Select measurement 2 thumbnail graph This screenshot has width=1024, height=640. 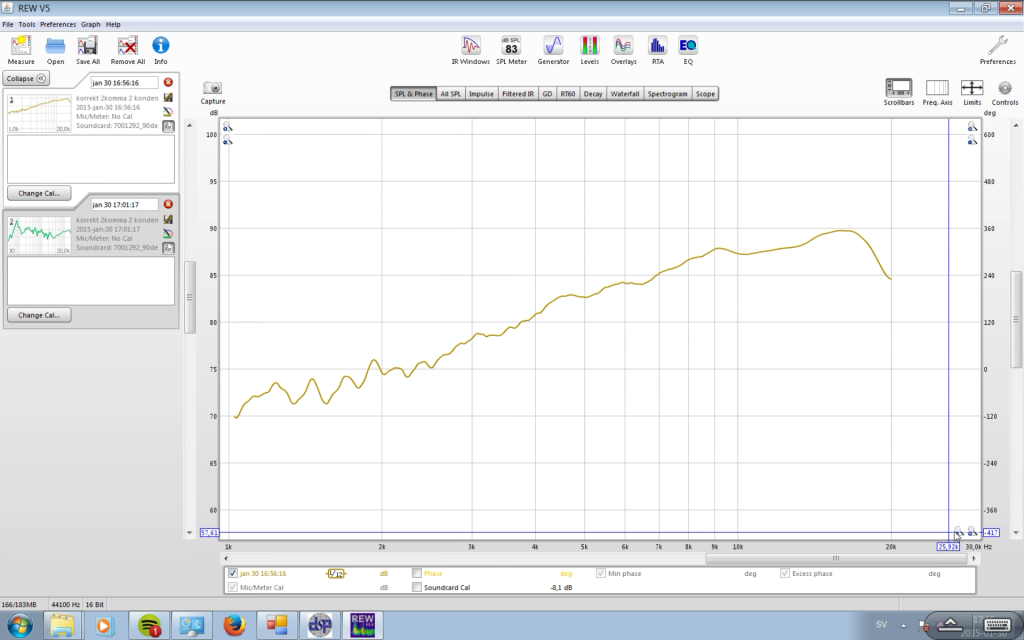click(x=39, y=235)
